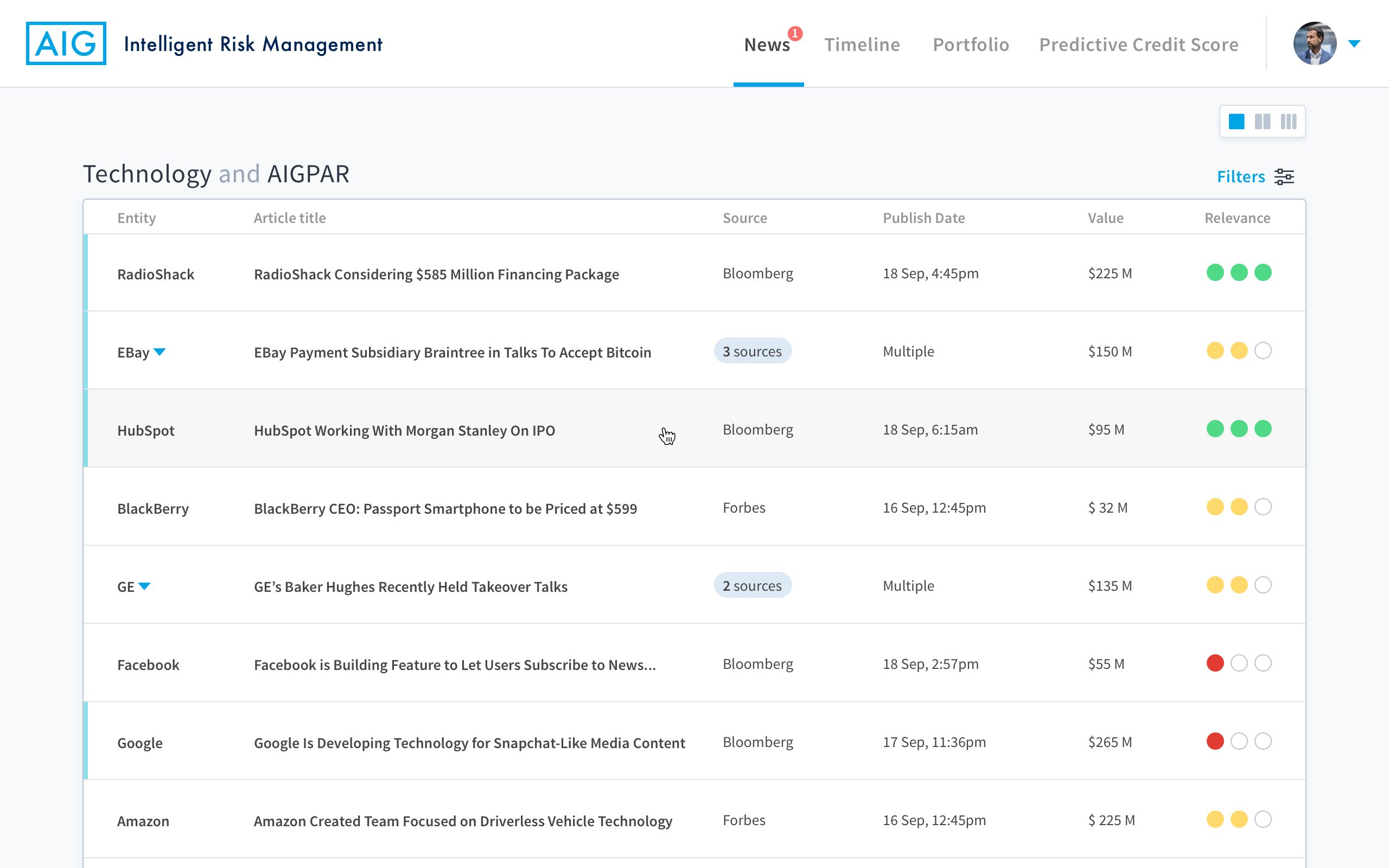Open HubSpot Morgan Stanley IPO article
Screen dimensions: 1389x868
click(404, 431)
